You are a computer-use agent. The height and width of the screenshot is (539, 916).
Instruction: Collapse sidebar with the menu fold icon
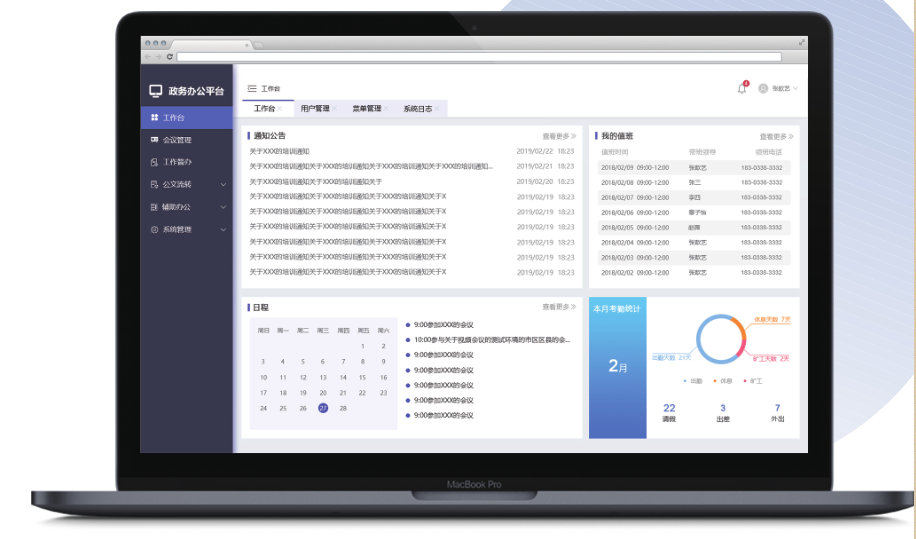[252, 88]
